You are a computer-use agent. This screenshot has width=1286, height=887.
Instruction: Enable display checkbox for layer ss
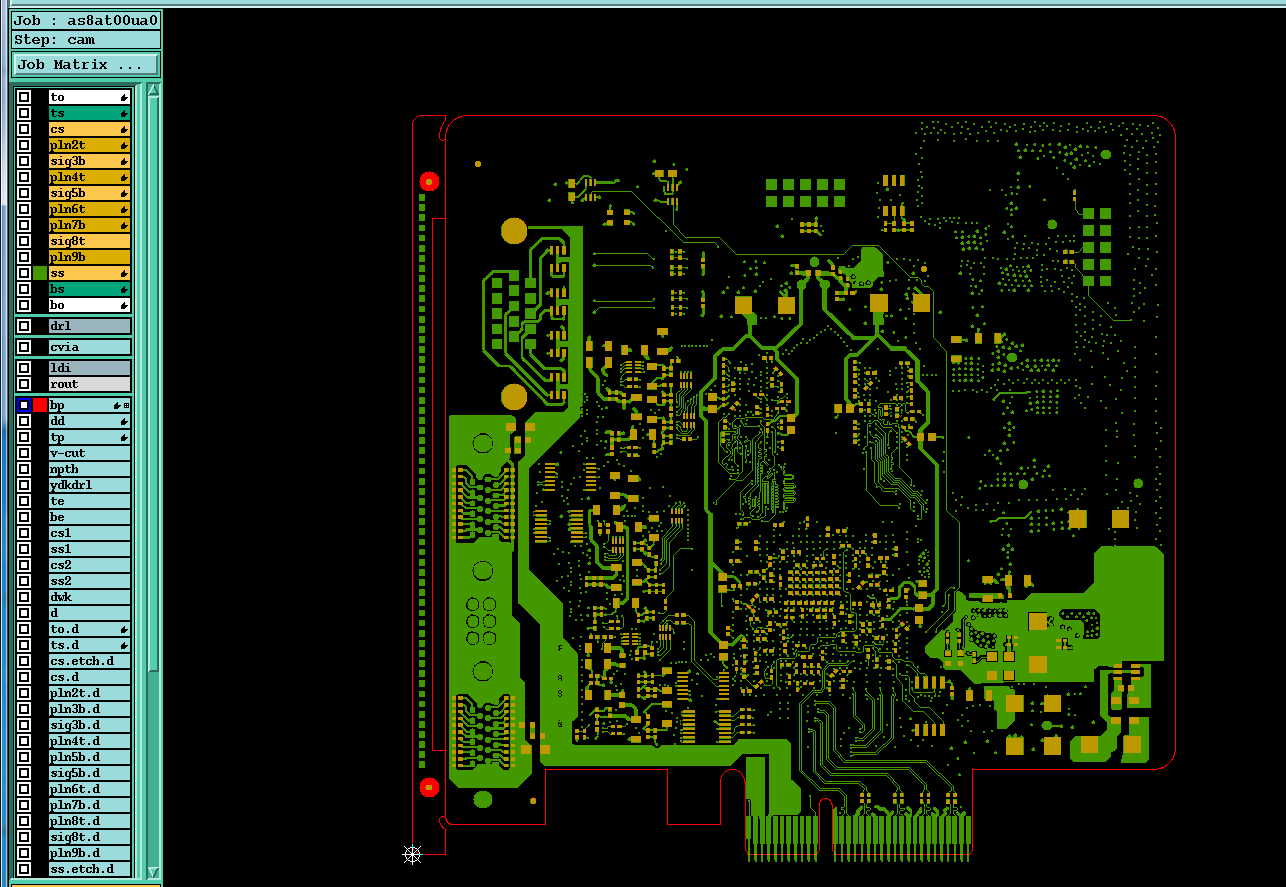coord(24,273)
